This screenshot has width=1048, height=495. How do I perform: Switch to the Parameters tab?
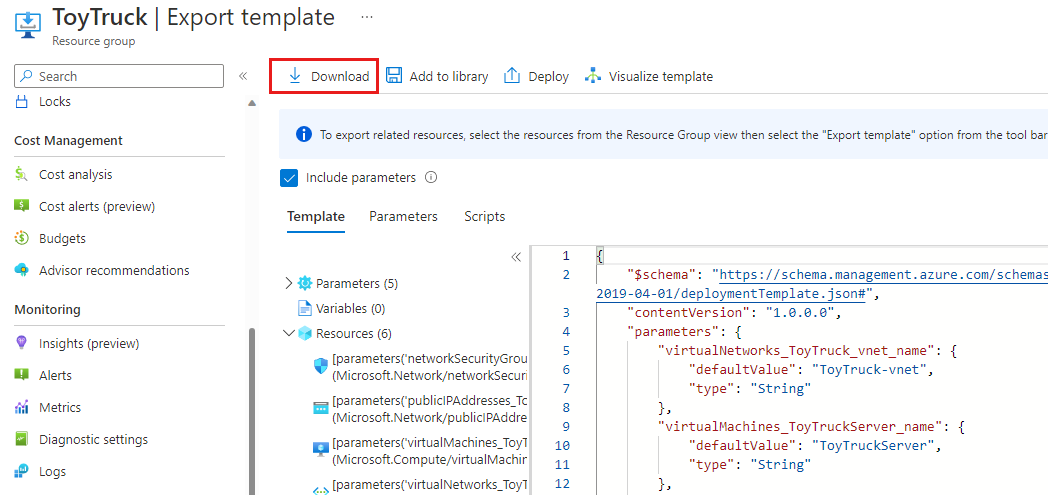point(404,216)
